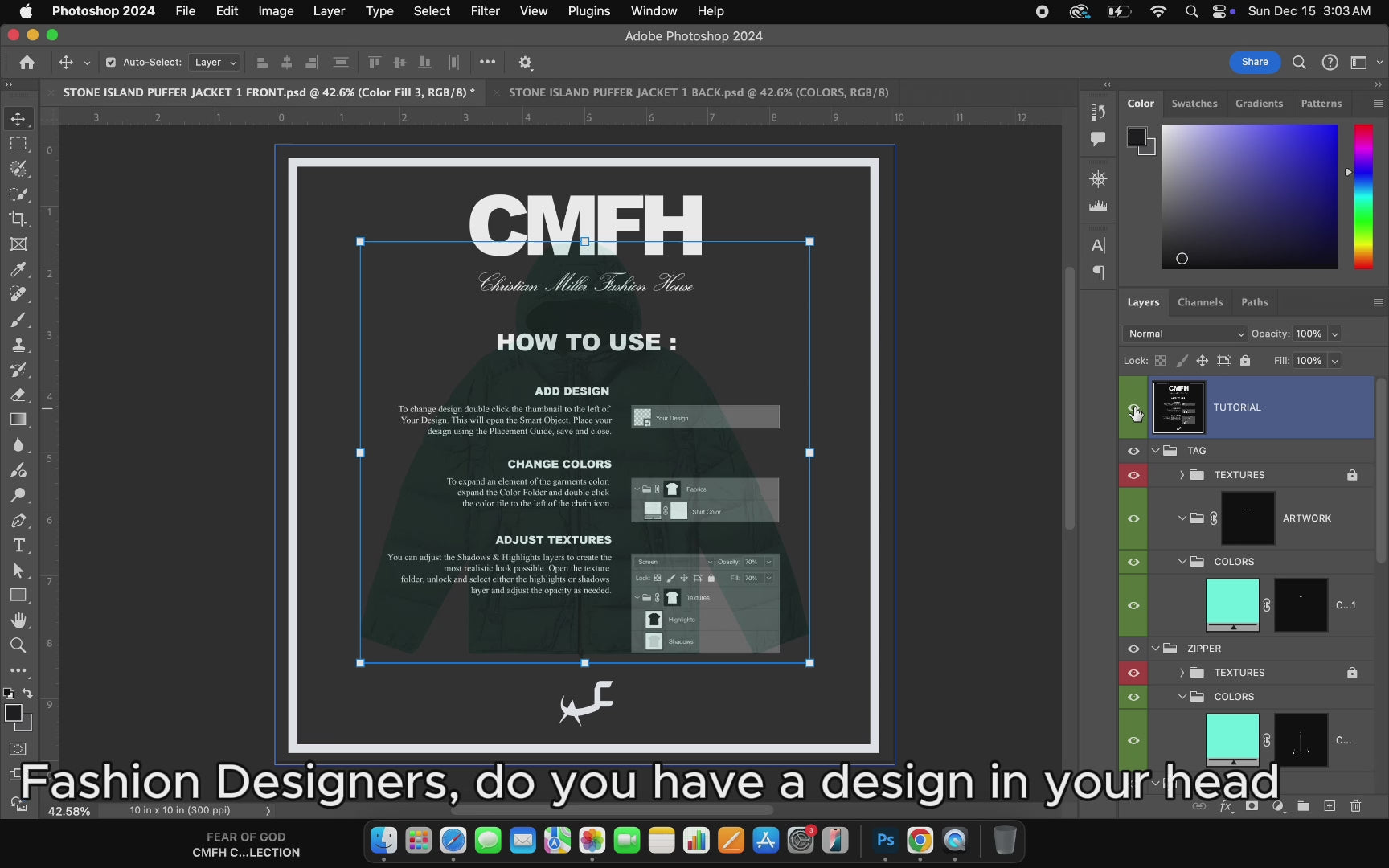1389x868 pixels.
Task: Open the Patterns tab
Action: 1321,104
